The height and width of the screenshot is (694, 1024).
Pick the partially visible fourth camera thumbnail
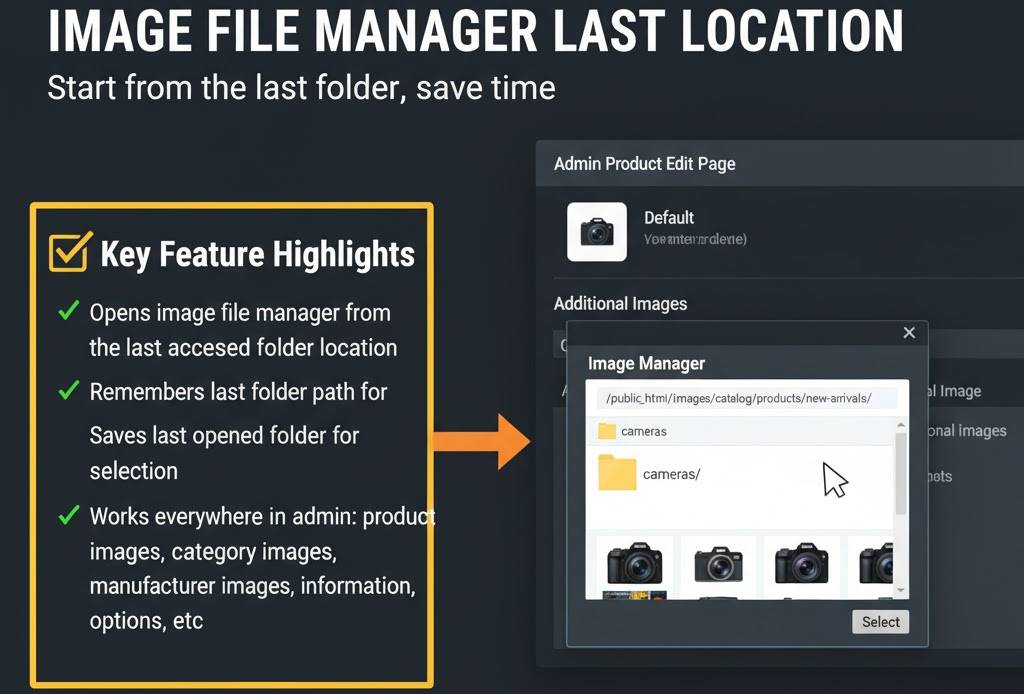[875, 564]
